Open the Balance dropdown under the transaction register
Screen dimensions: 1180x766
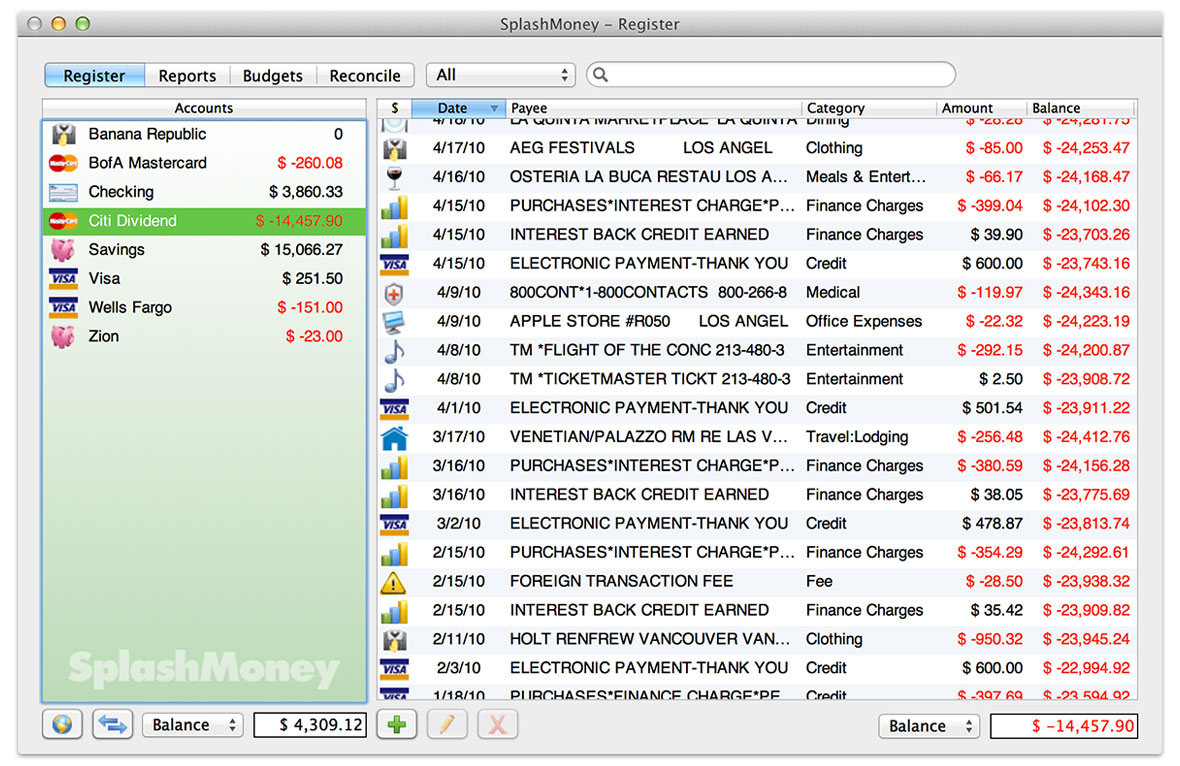[x=929, y=726]
